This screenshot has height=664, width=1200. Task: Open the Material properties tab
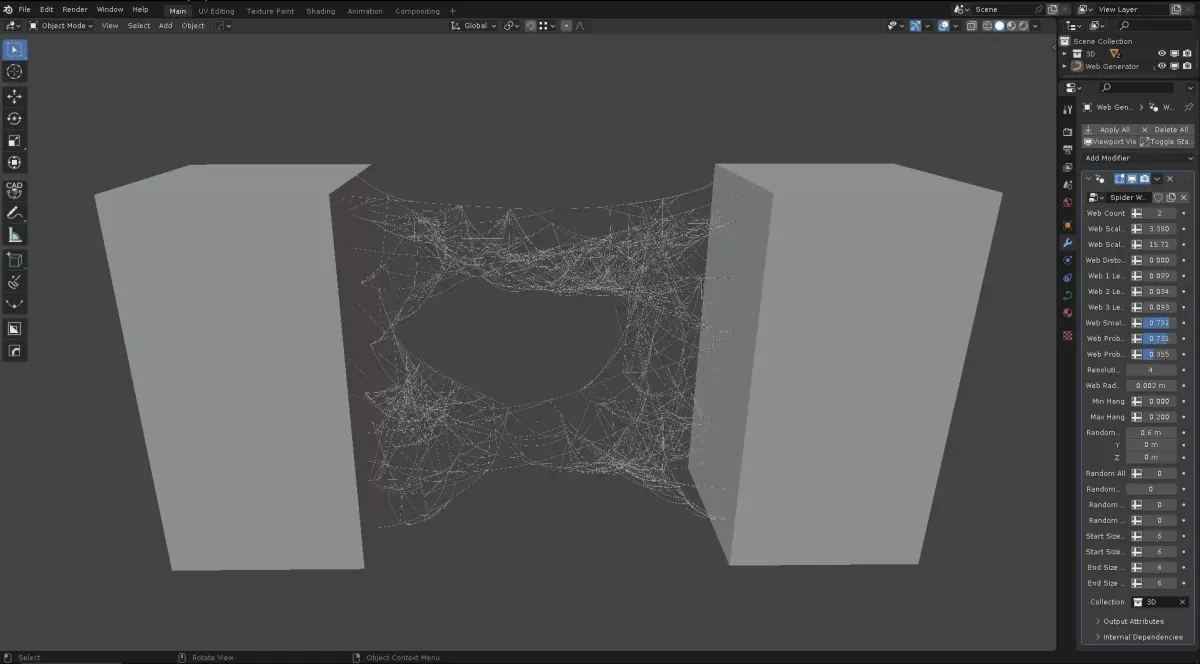tap(1068, 314)
